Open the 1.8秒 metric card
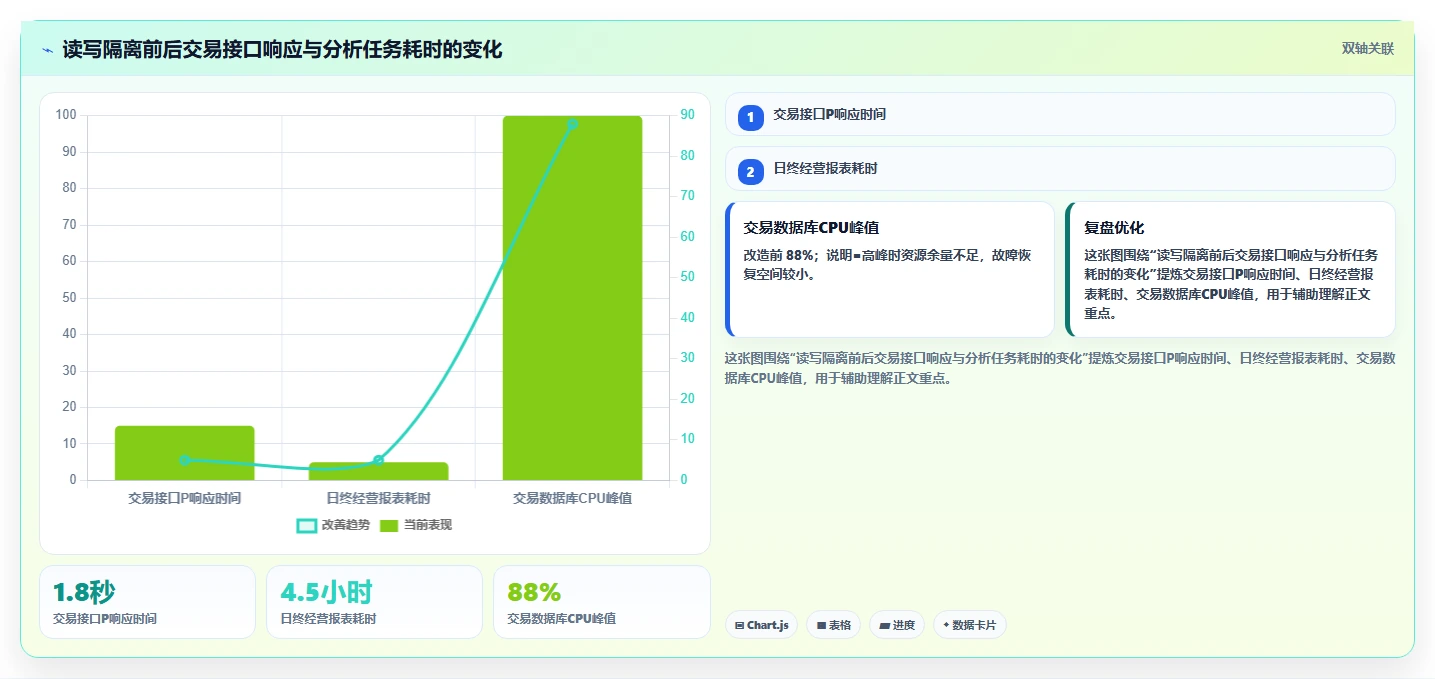This screenshot has width=1435, height=679. [x=147, y=602]
